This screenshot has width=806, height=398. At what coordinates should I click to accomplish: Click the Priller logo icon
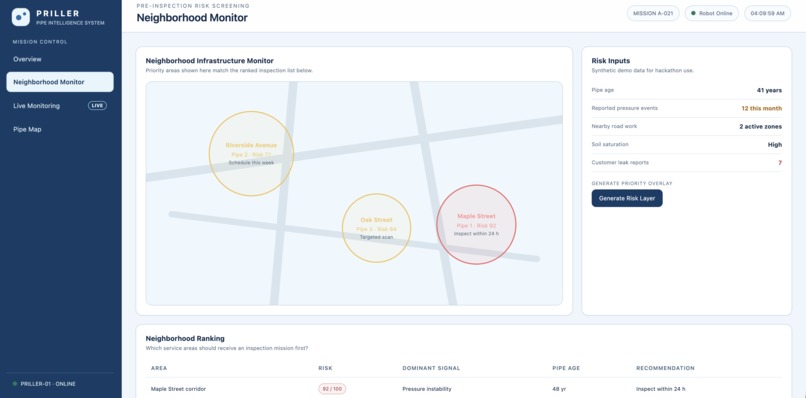click(x=21, y=17)
